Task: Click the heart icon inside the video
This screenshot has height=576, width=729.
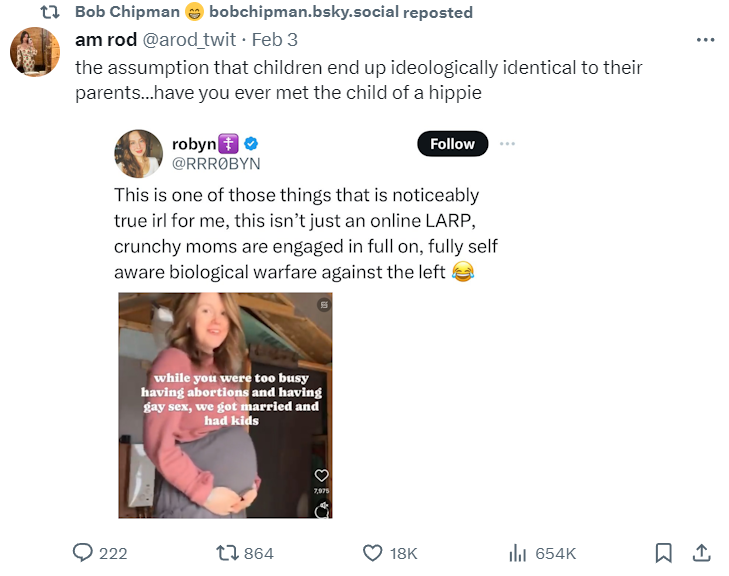Action: coord(322,476)
